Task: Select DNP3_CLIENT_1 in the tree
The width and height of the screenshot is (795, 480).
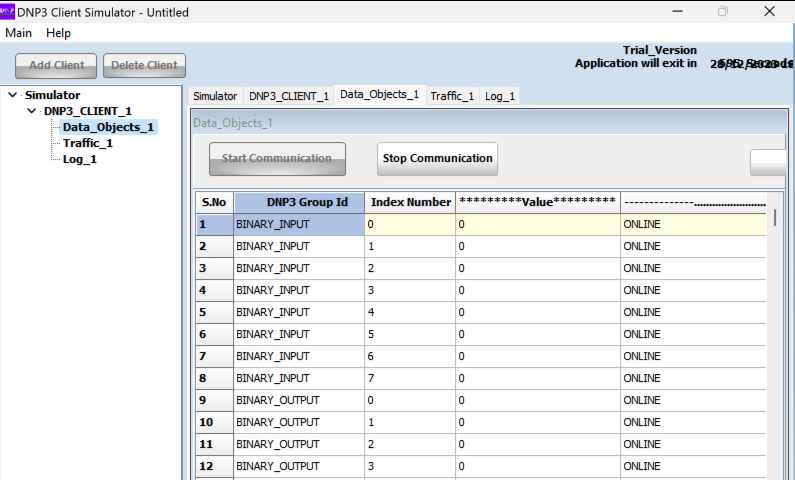Action: 88,111
